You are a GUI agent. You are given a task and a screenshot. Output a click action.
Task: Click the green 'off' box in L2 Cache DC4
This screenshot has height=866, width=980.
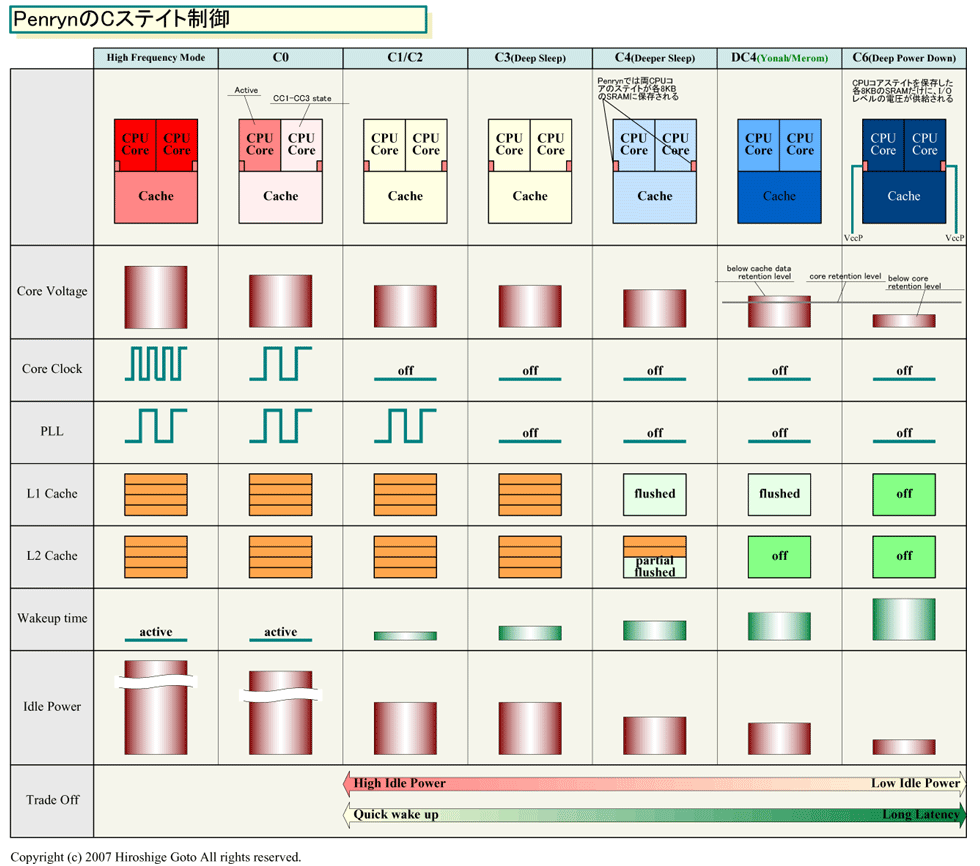coord(779,557)
